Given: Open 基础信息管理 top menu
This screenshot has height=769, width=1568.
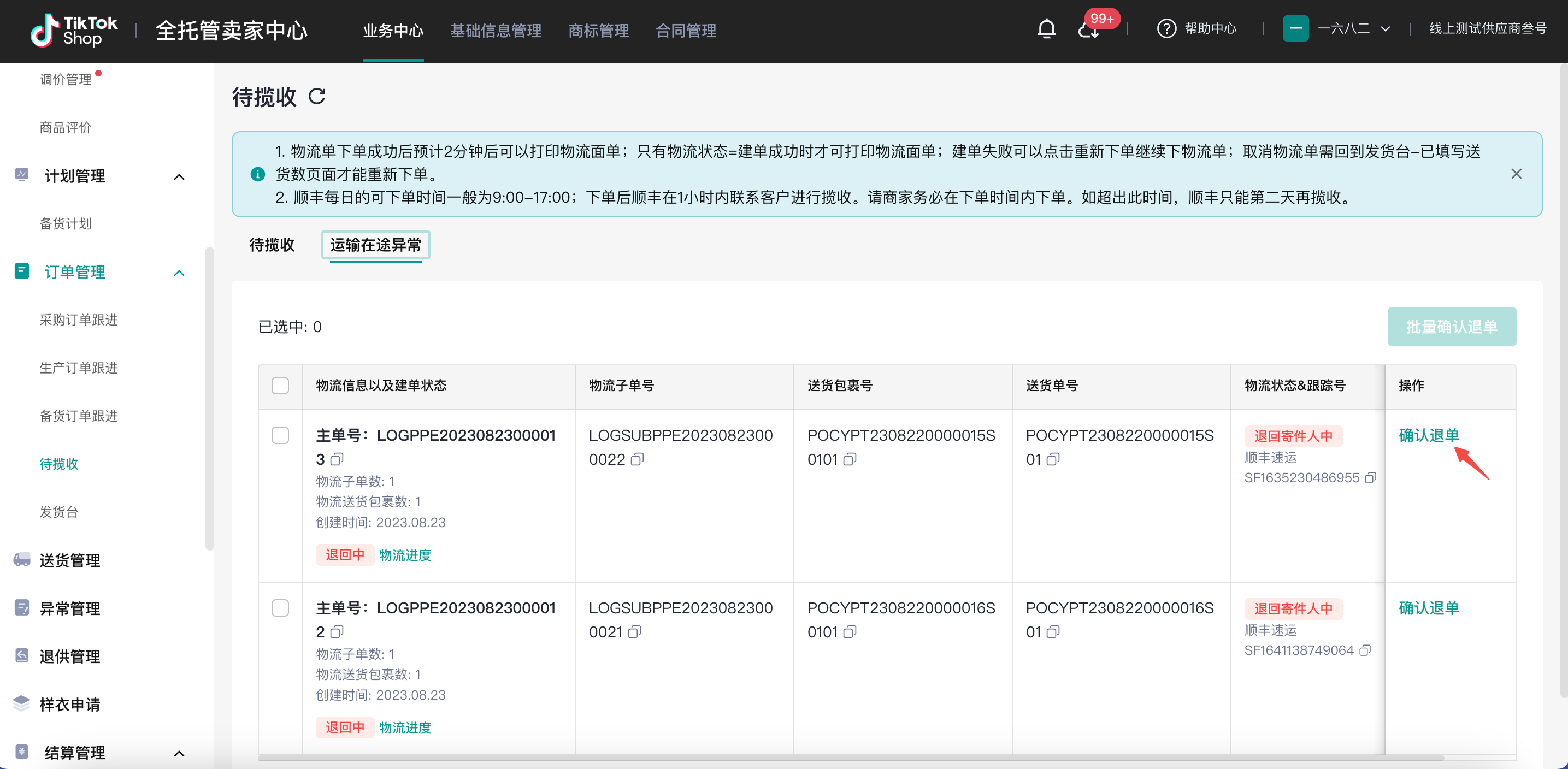Looking at the screenshot, I should pos(496,31).
